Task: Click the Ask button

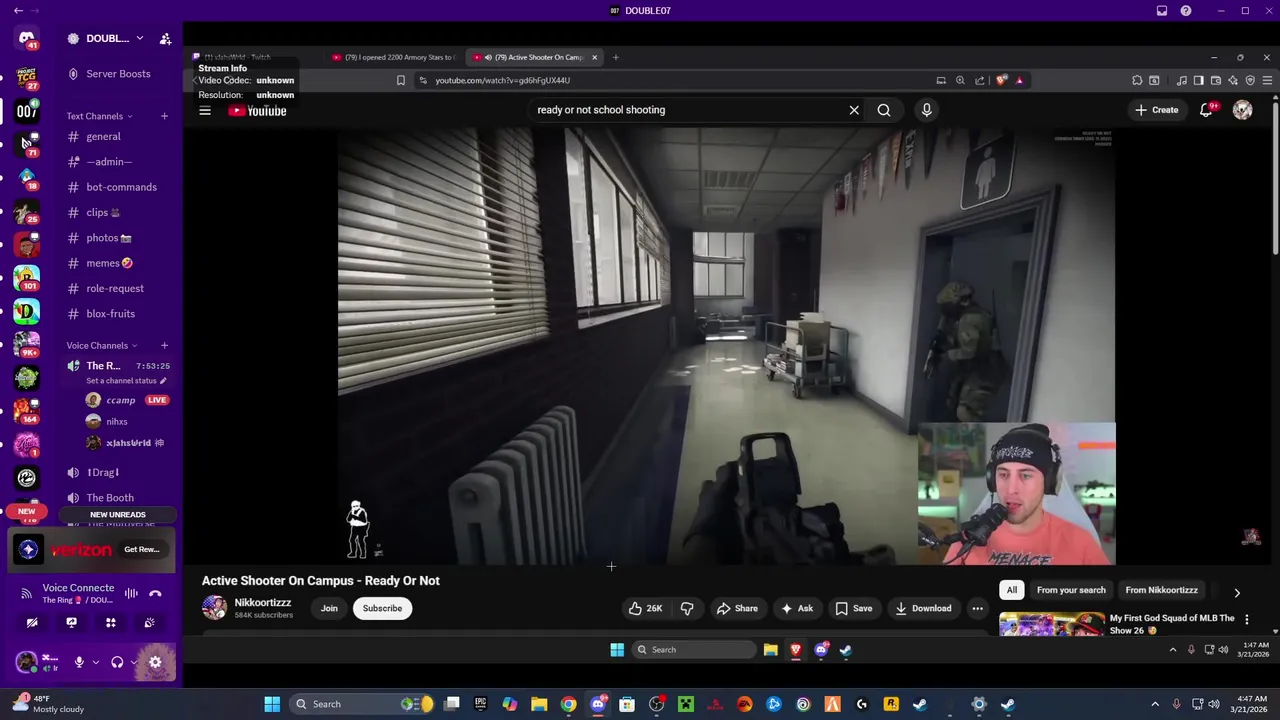Action: tap(797, 608)
